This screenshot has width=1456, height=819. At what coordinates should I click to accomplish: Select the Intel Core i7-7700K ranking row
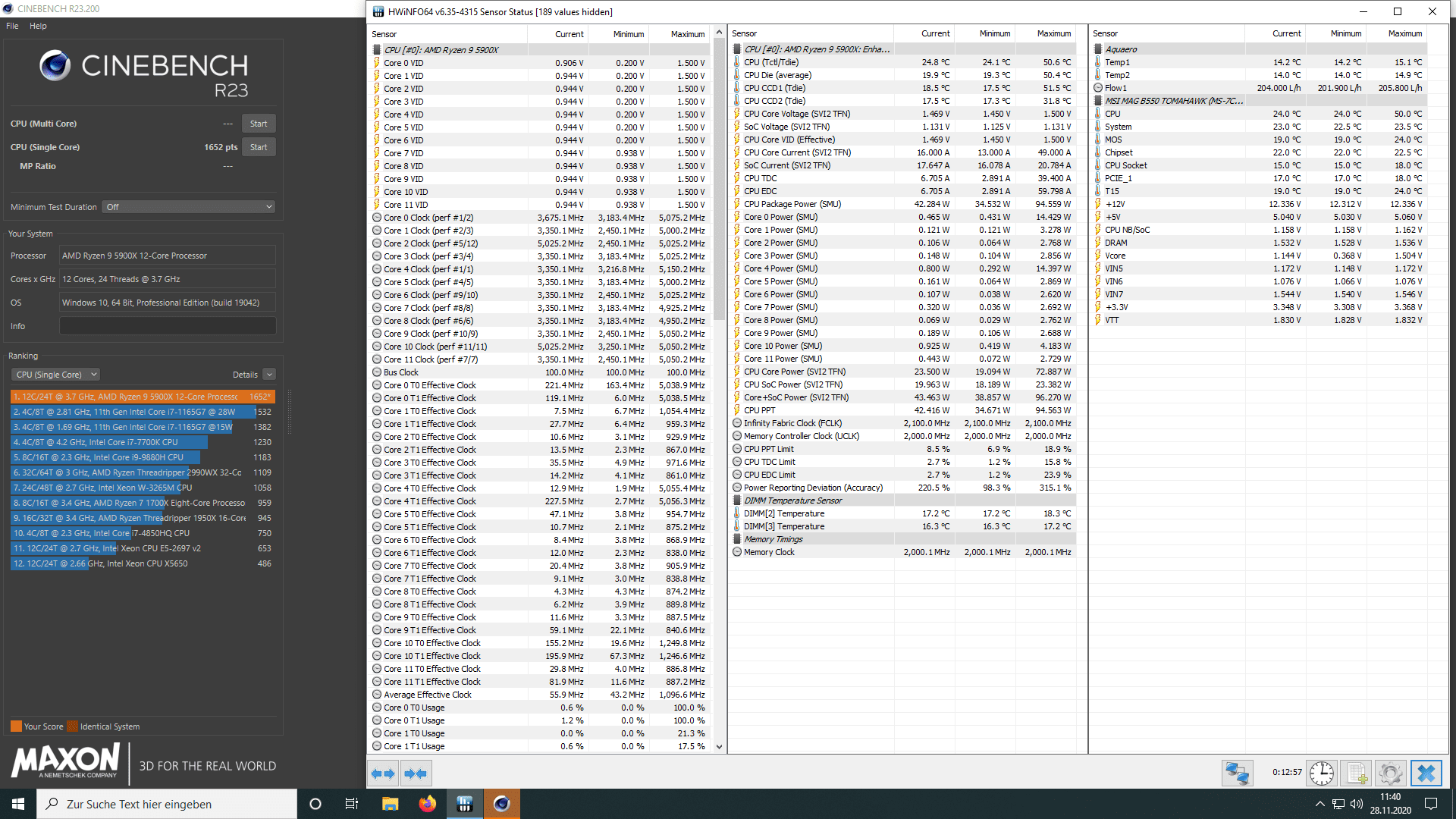pos(143,442)
